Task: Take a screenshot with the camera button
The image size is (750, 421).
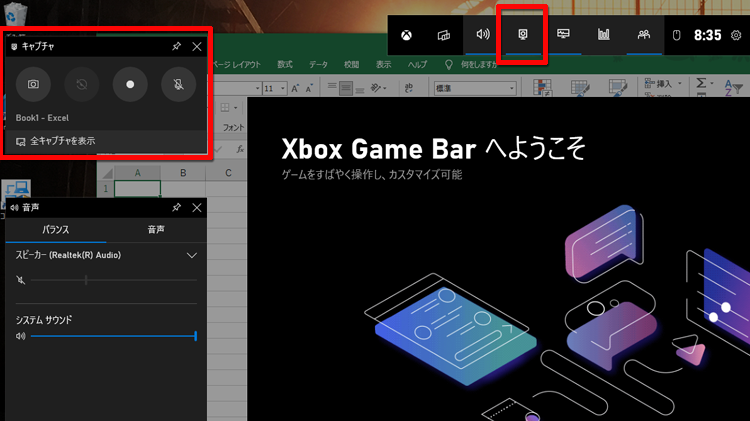Action: [x=33, y=84]
